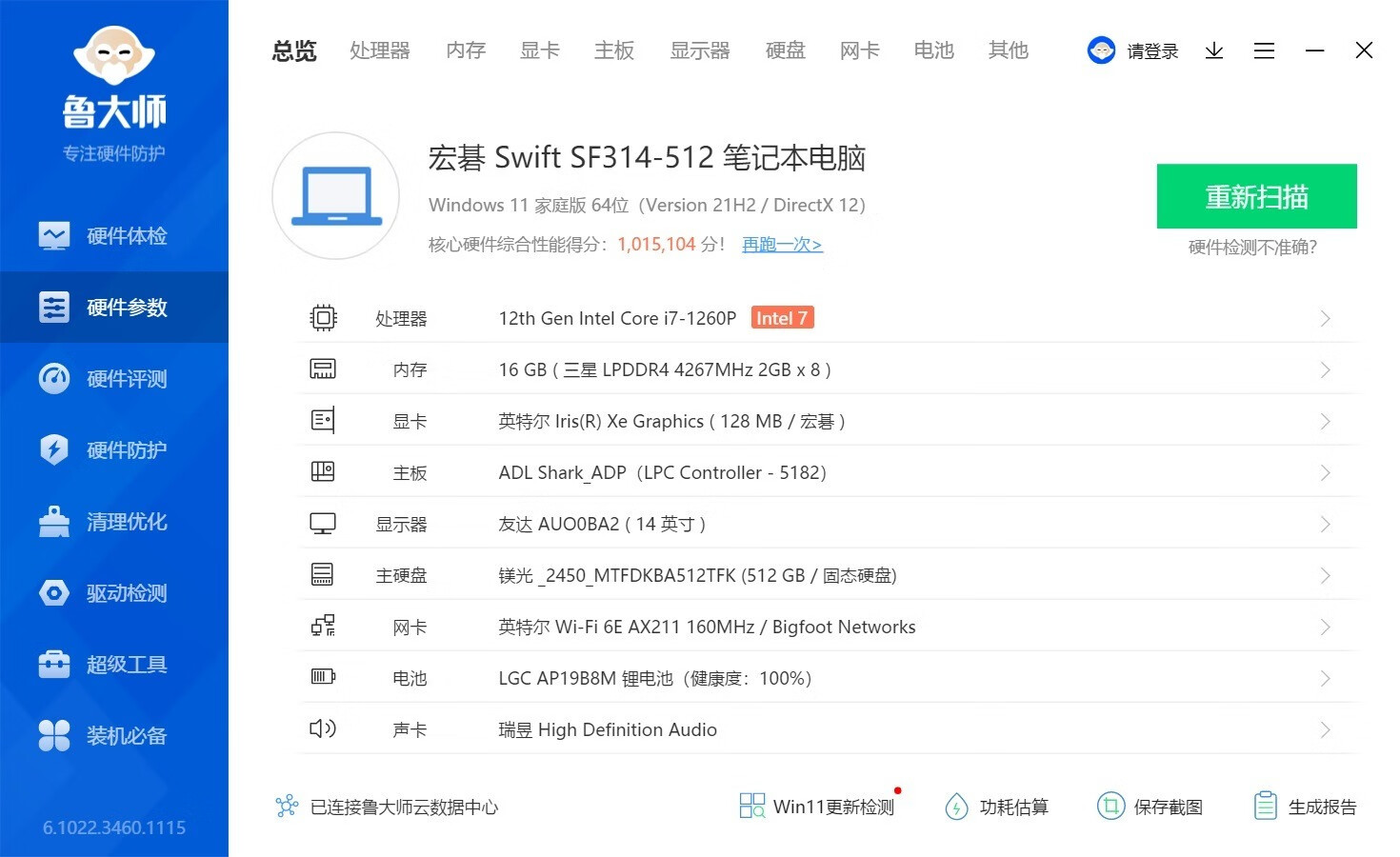Click the 再跑一次 link to rerun benchmark
Viewport: 1400px width, 857px height.
tap(781, 245)
